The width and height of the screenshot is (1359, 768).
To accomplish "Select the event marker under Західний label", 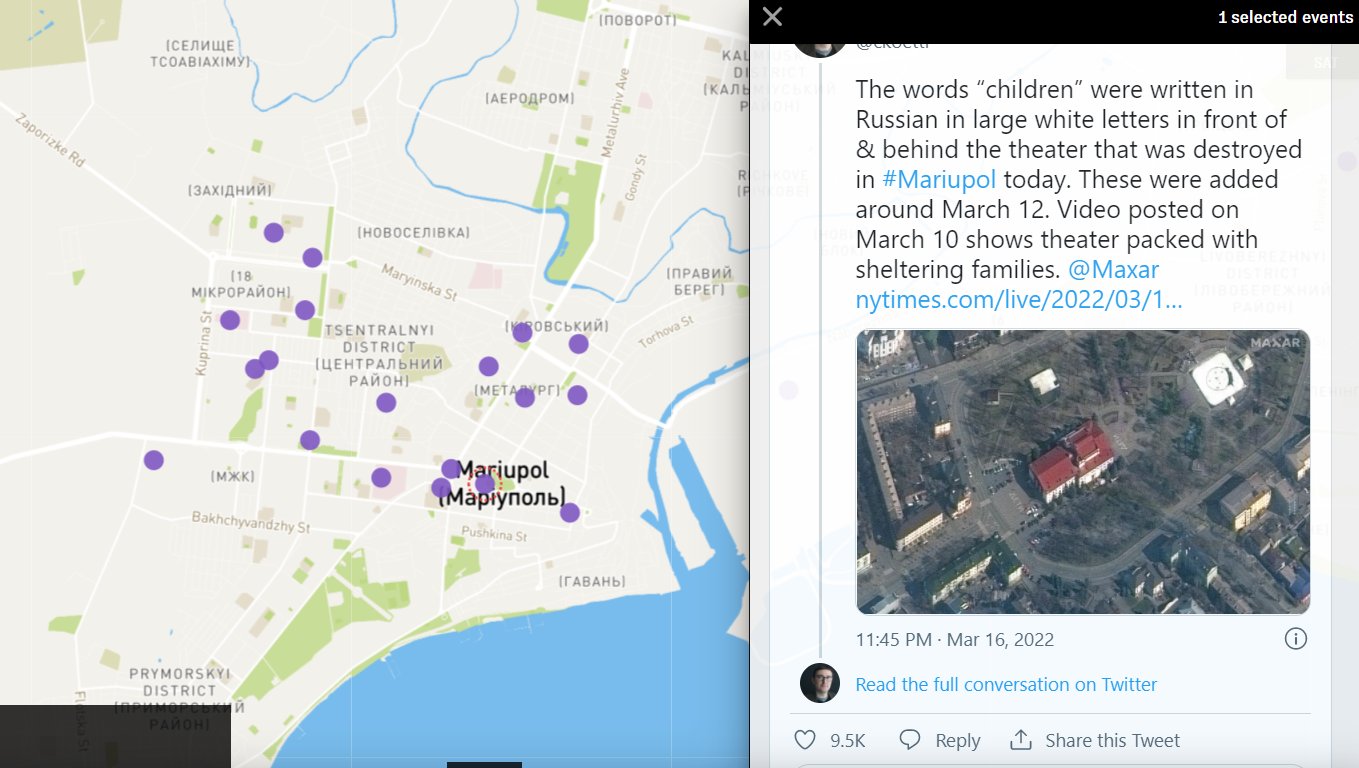I will tap(273, 233).
